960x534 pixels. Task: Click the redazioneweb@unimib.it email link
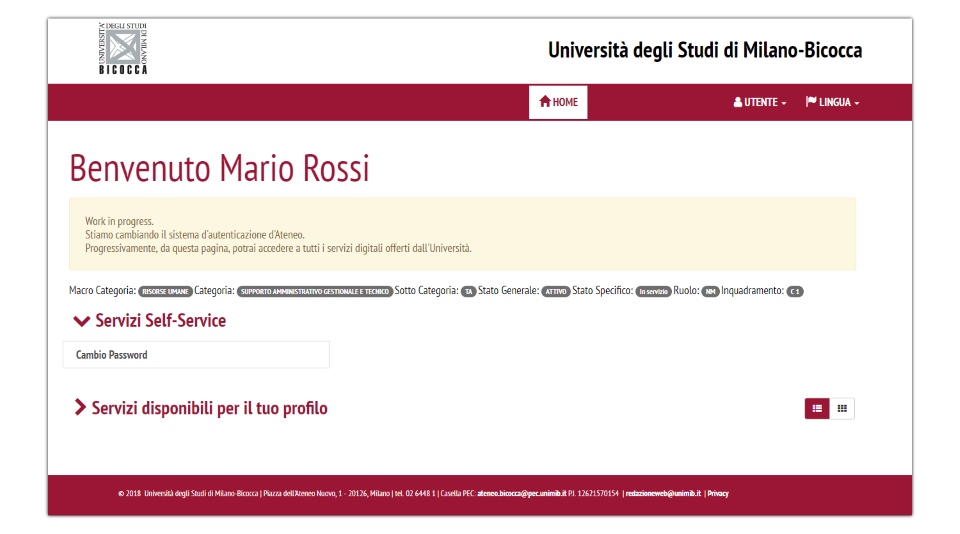(663, 494)
